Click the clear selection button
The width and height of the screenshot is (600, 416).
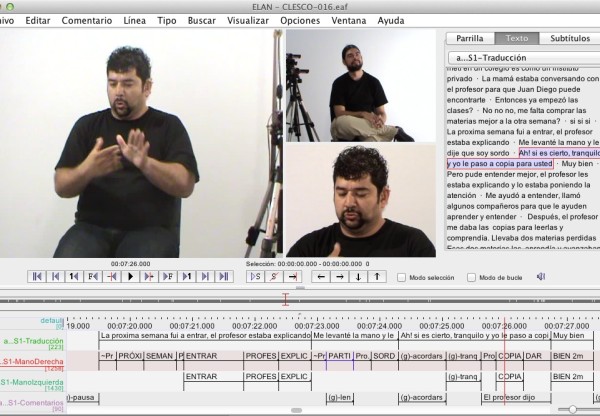[274, 276]
